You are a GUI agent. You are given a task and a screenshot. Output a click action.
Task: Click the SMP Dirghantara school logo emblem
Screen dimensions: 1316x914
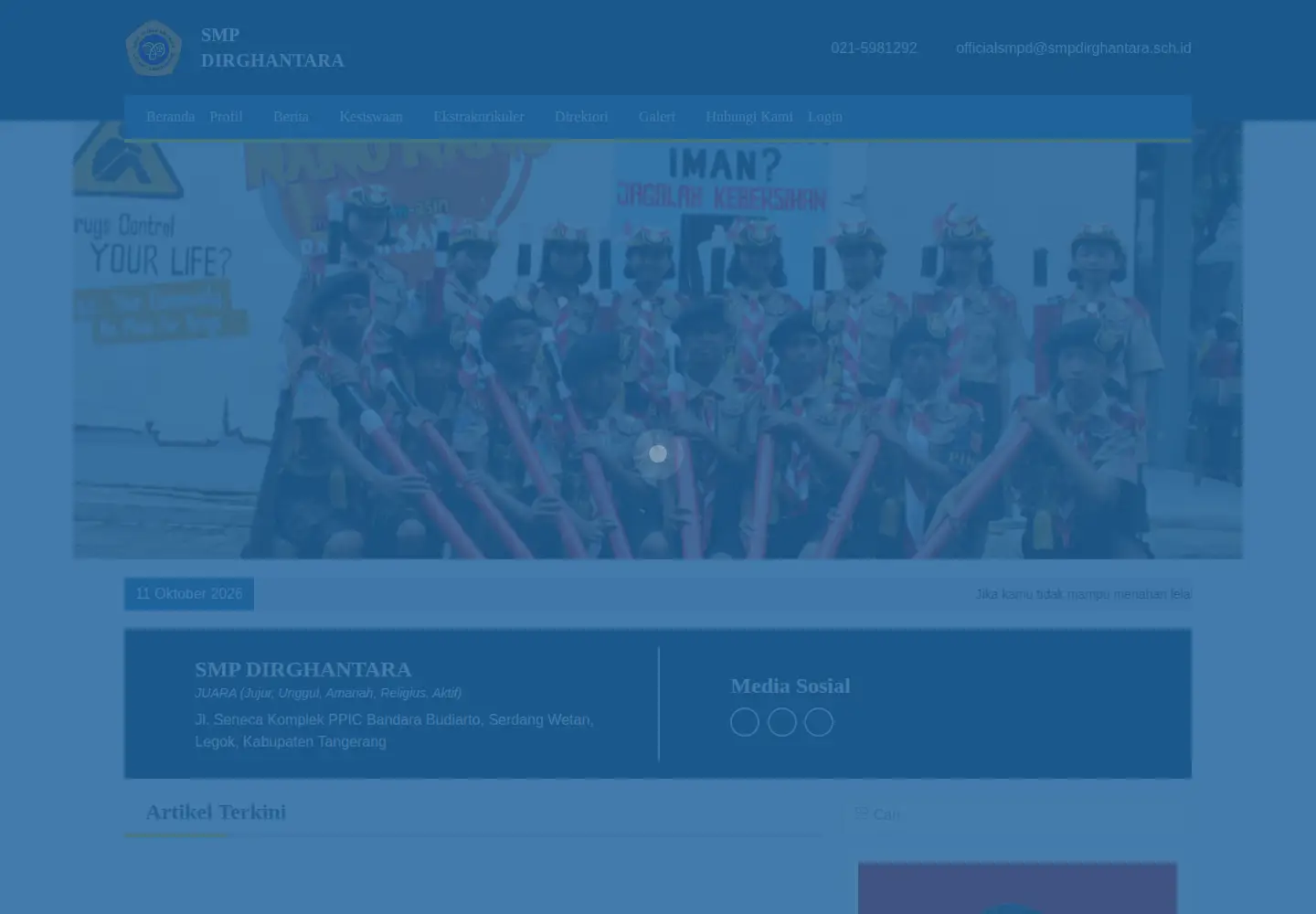pyautogui.click(x=154, y=48)
